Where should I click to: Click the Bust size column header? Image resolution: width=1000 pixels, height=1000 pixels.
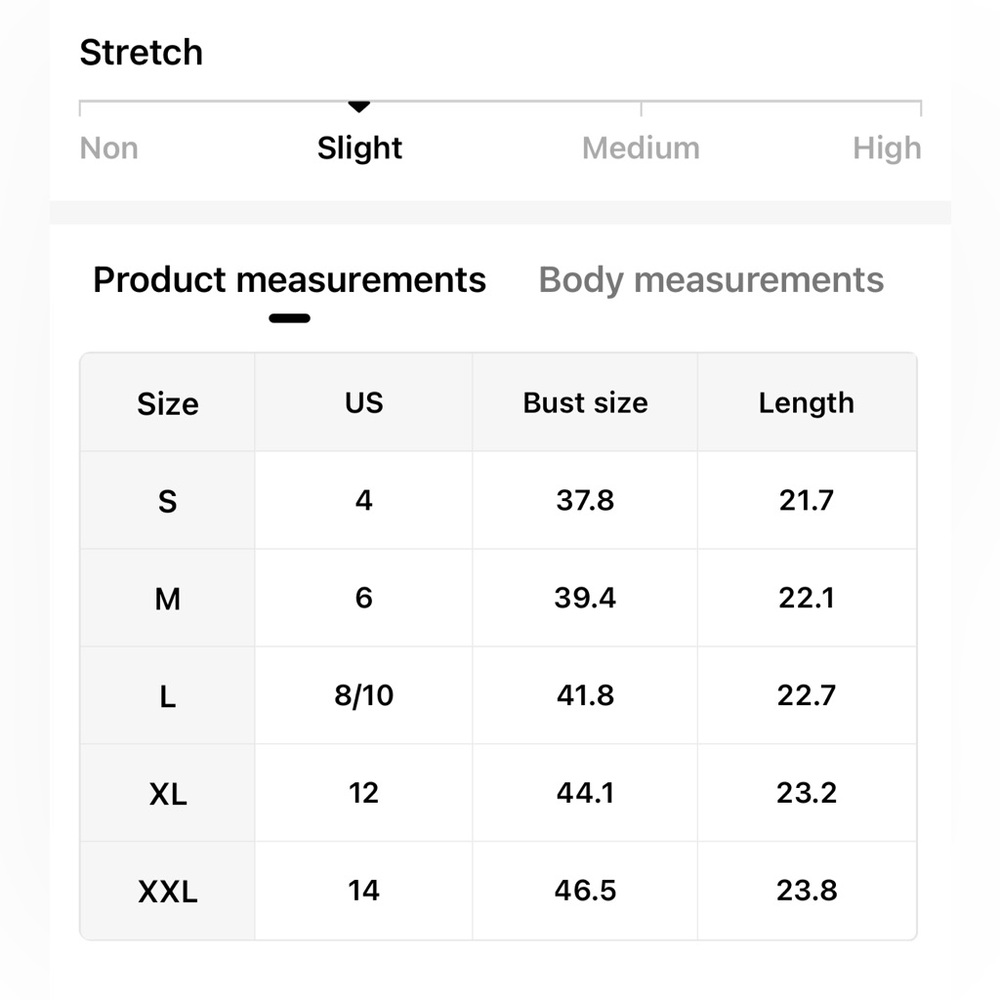click(x=585, y=402)
